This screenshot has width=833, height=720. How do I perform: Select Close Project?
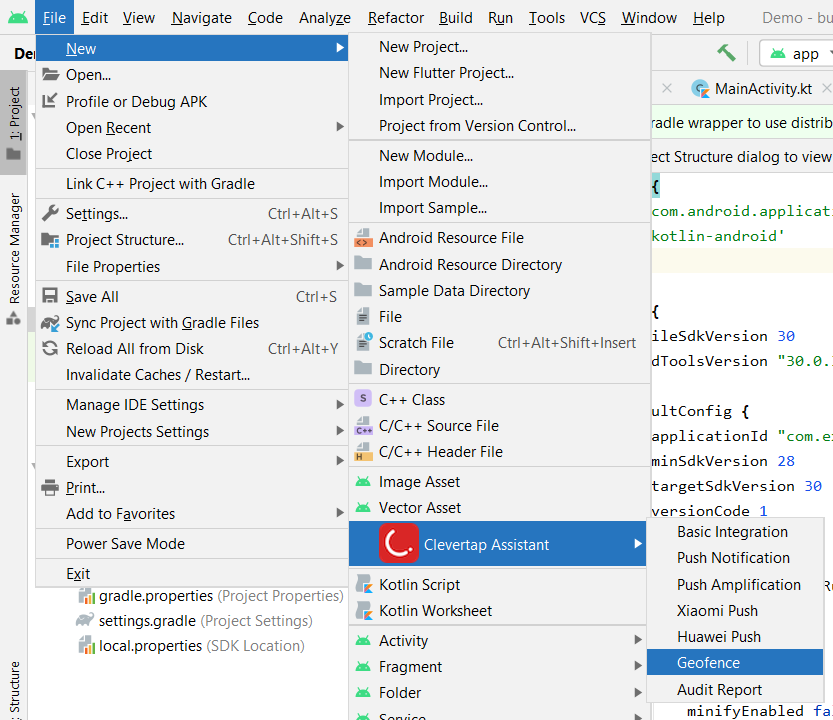point(192,154)
